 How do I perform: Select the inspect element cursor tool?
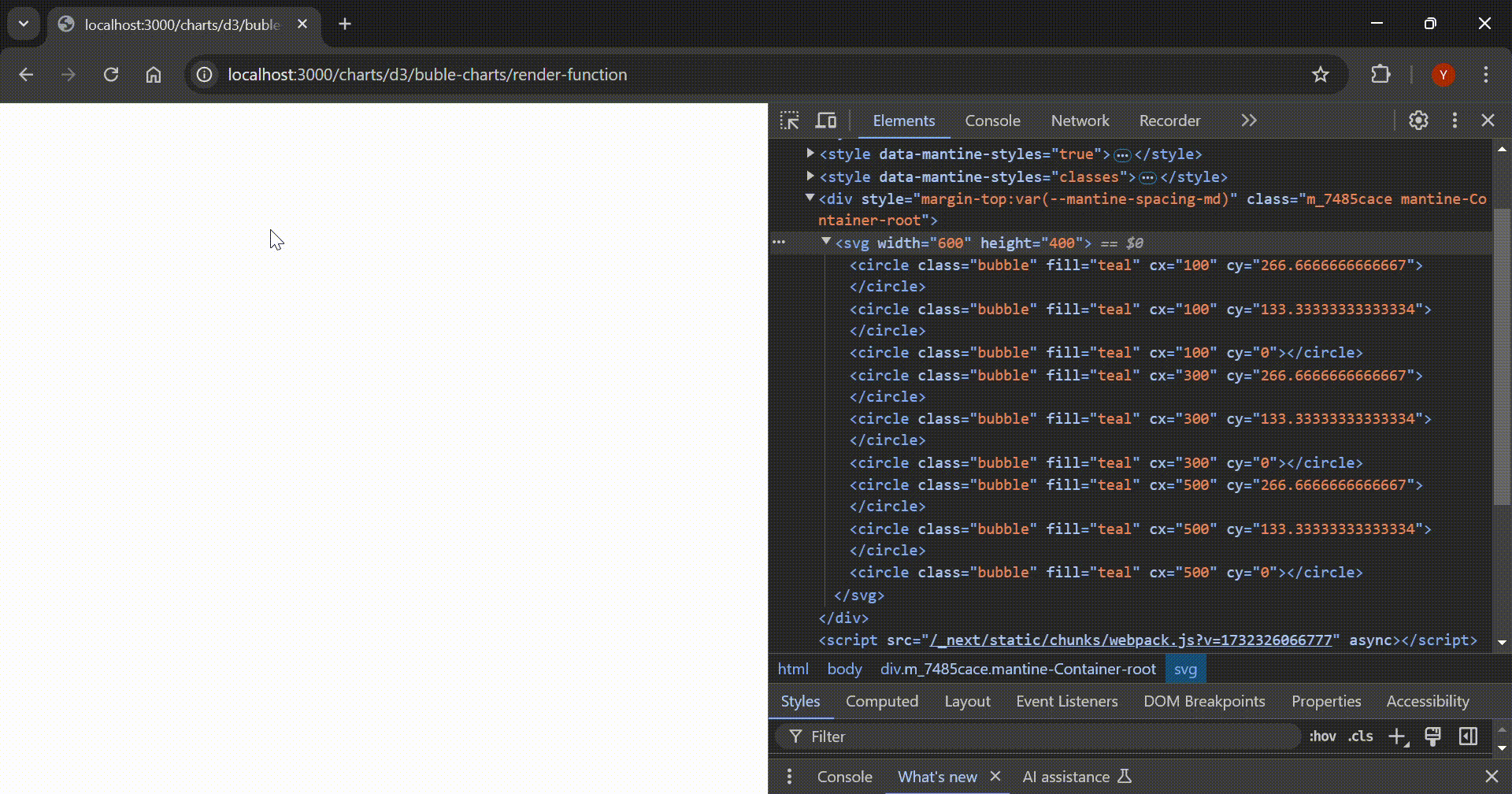click(x=791, y=121)
